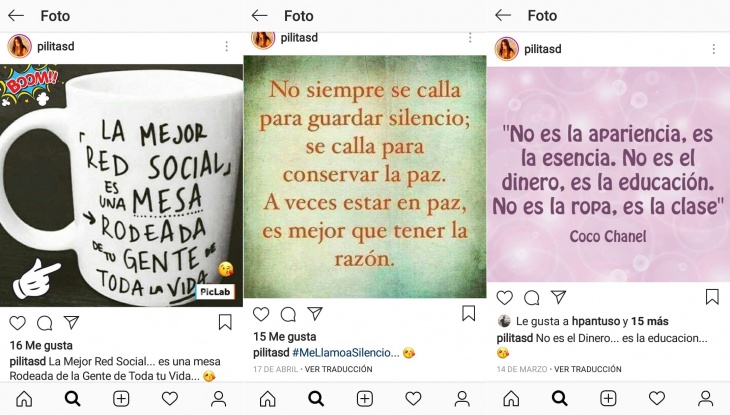Viewport: 730px width, 415px height.
Task: Go to Home tab in the first panel
Action: (24, 399)
